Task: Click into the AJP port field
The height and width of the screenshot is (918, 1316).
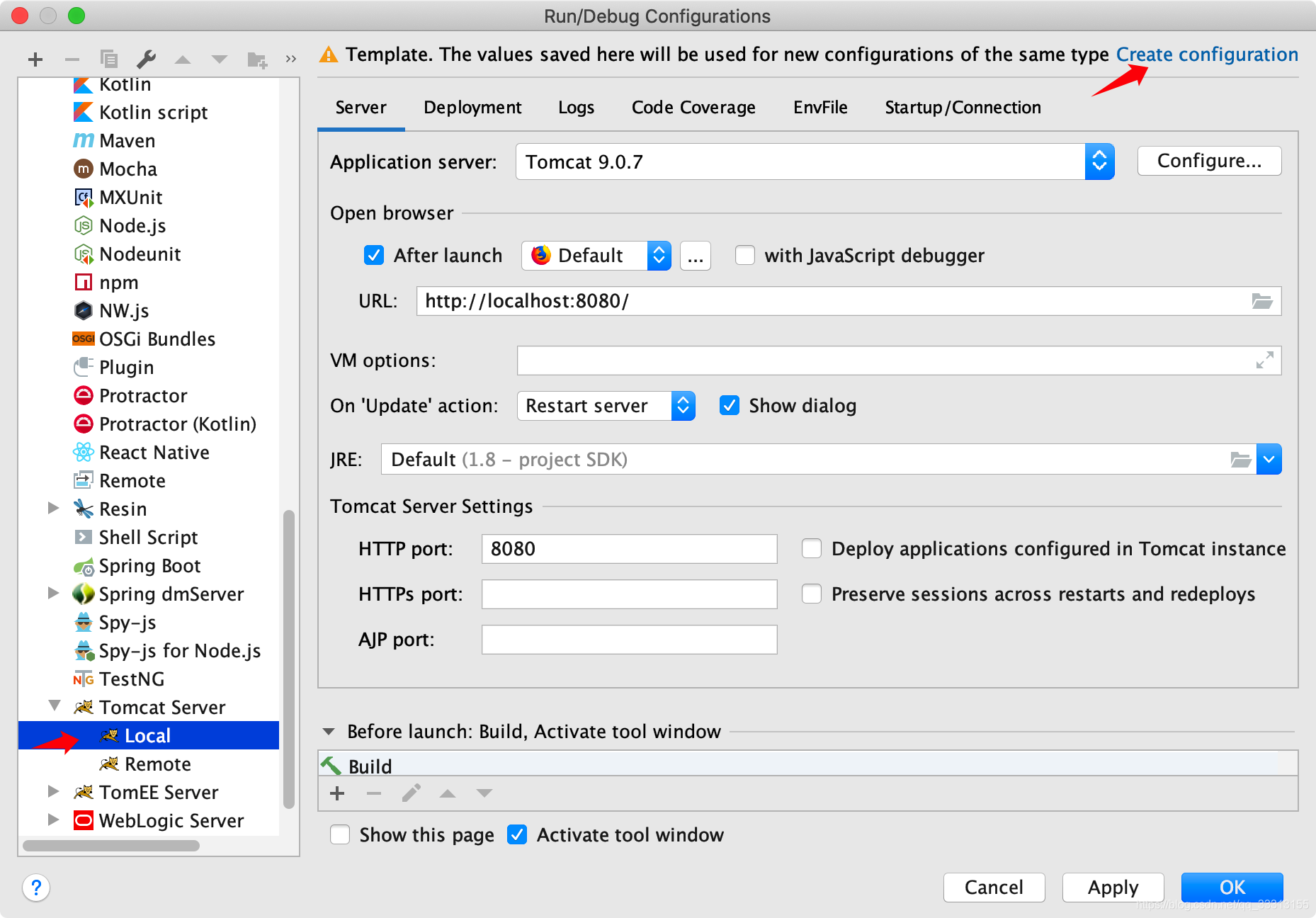Action: coord(629,640)
